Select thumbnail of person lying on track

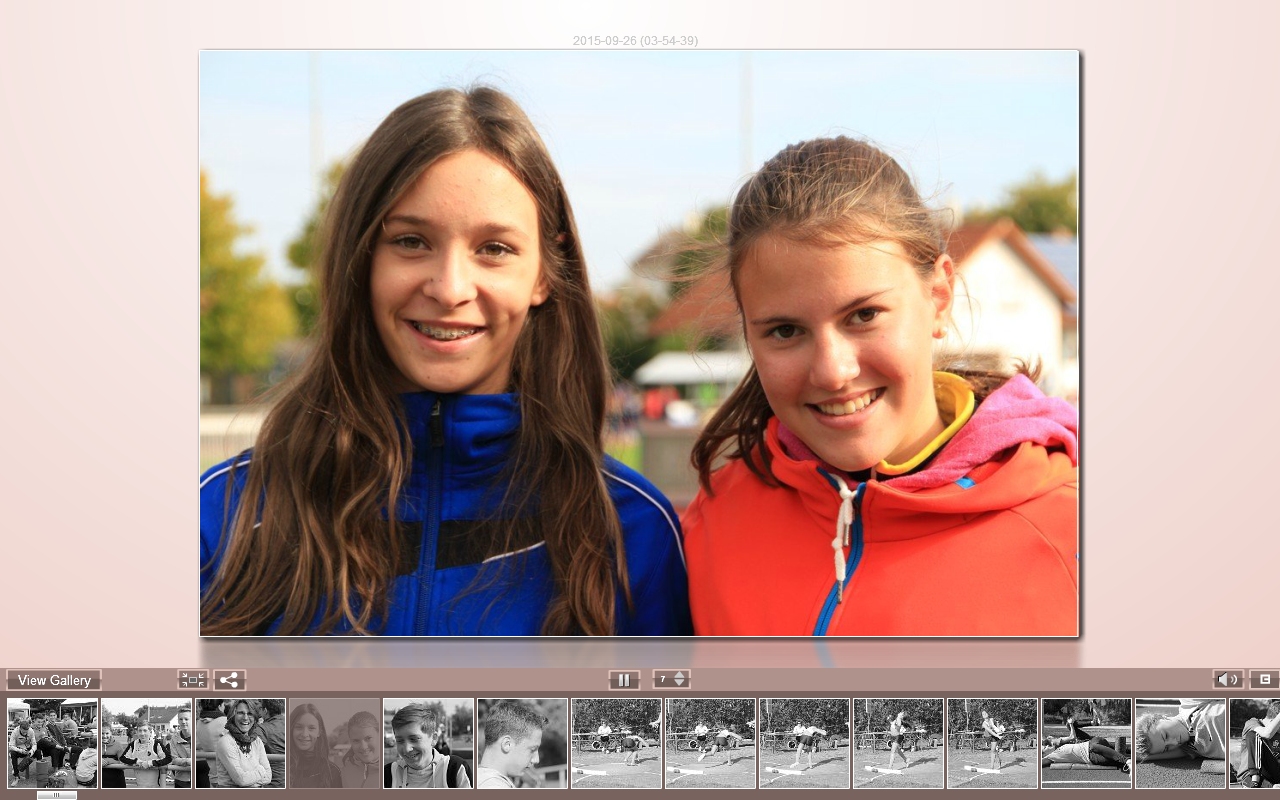tap(1086, 743)
